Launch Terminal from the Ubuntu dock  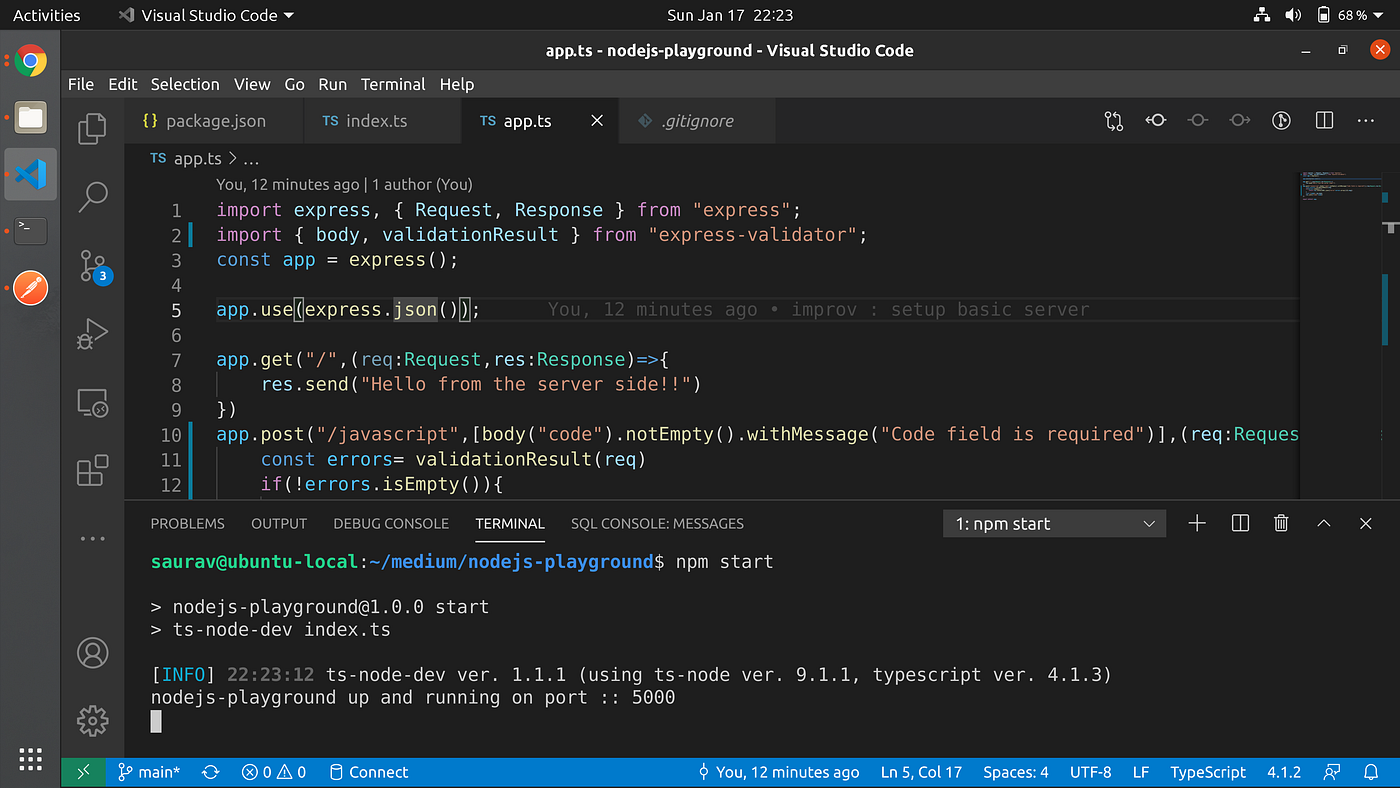pos(31,230)
